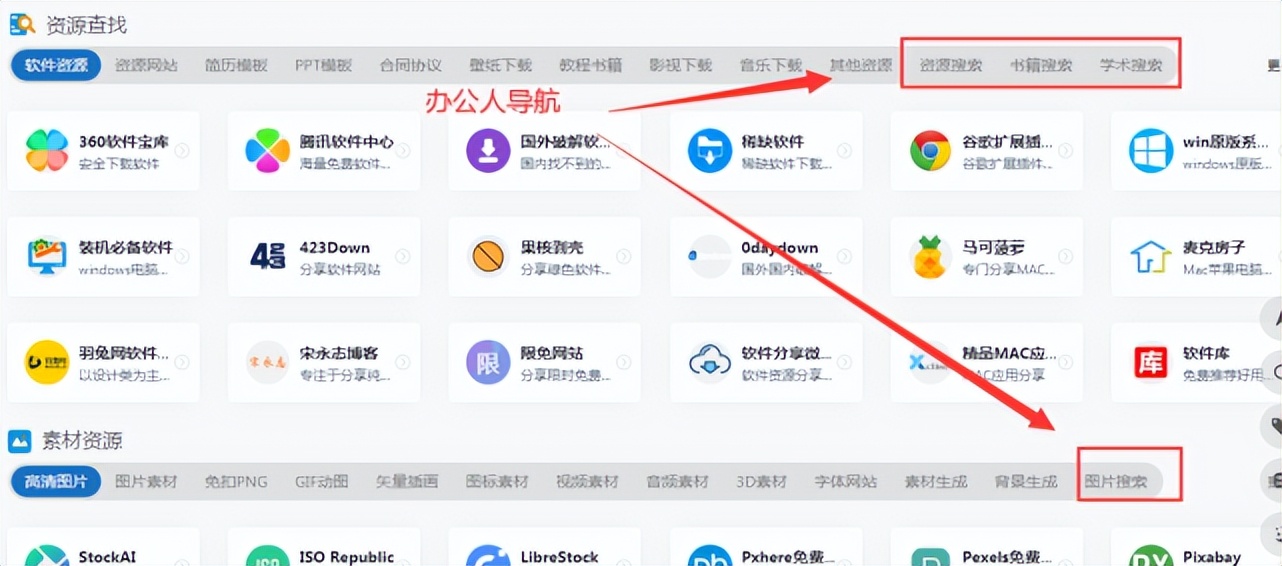Click the purple 限 icon of 限免网站
The height and width of the screenshot is (566, 1282).
[488, 362]
